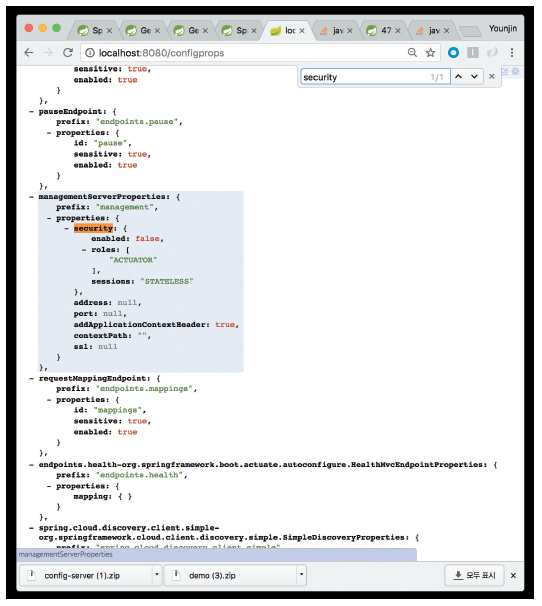Bookmark this page with star icon

pos(430,53)
